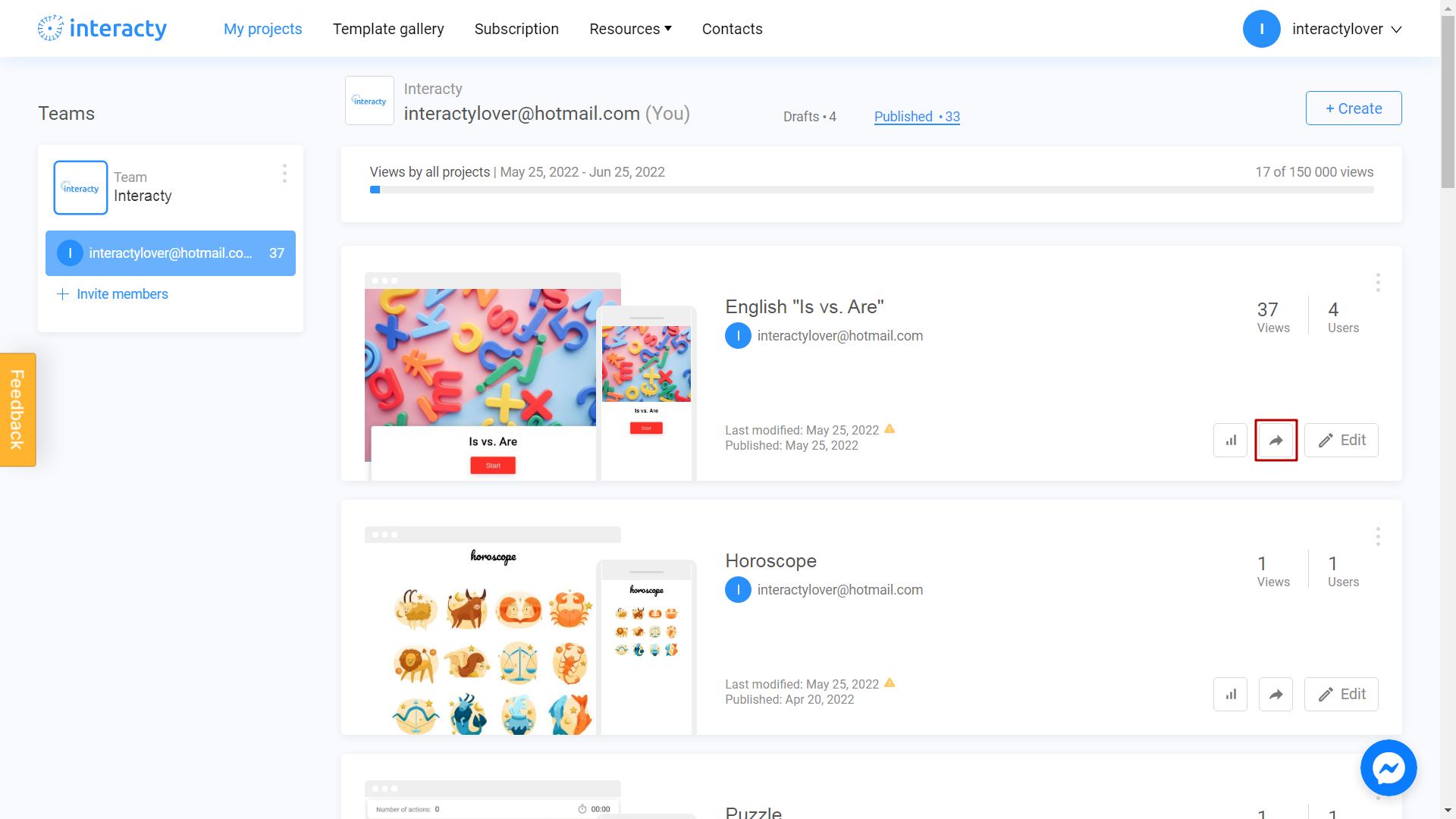Click the share icon for English 'Is vs. Are'

(x=1276, y=440)
